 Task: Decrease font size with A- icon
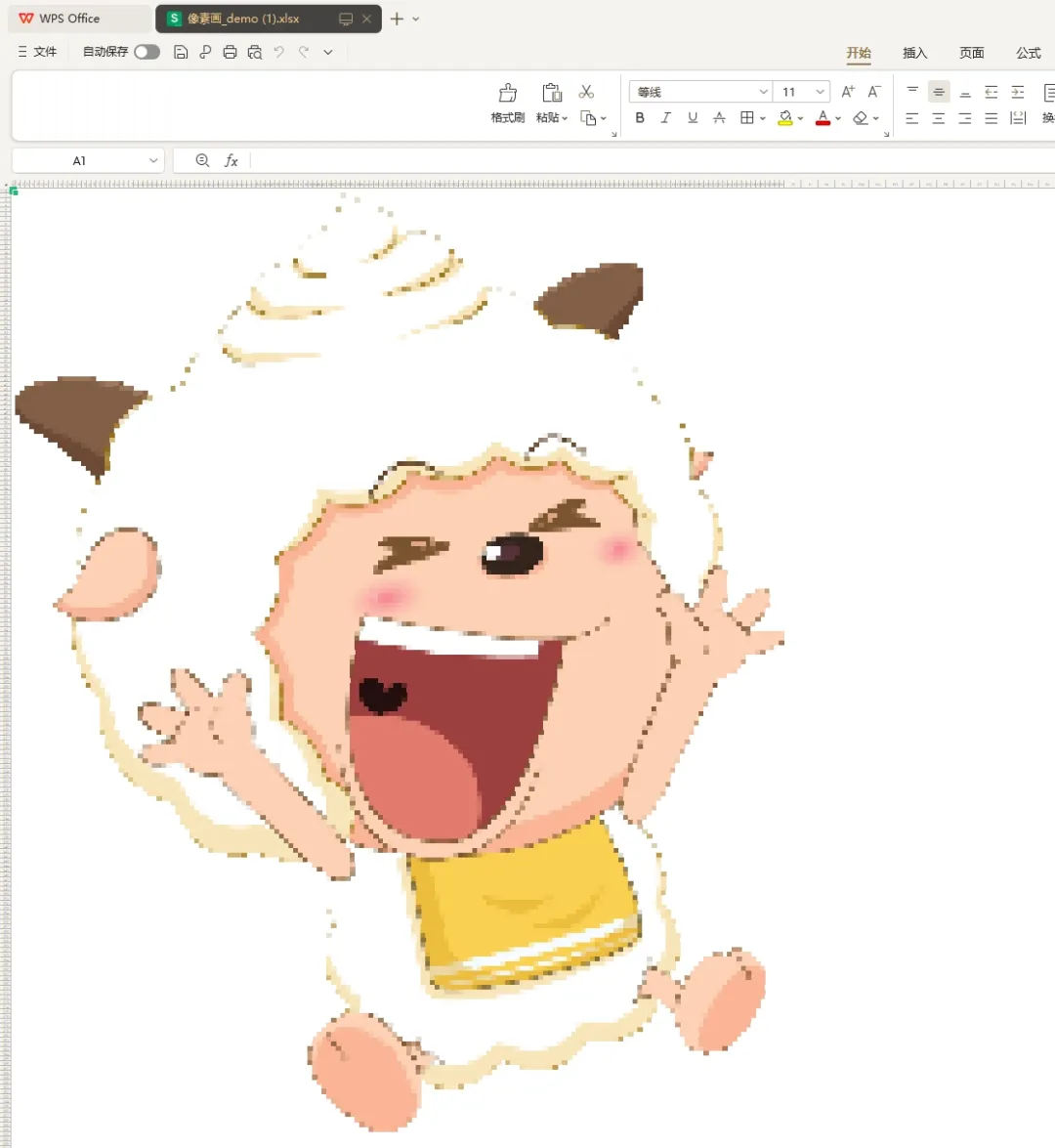point(874,92)
